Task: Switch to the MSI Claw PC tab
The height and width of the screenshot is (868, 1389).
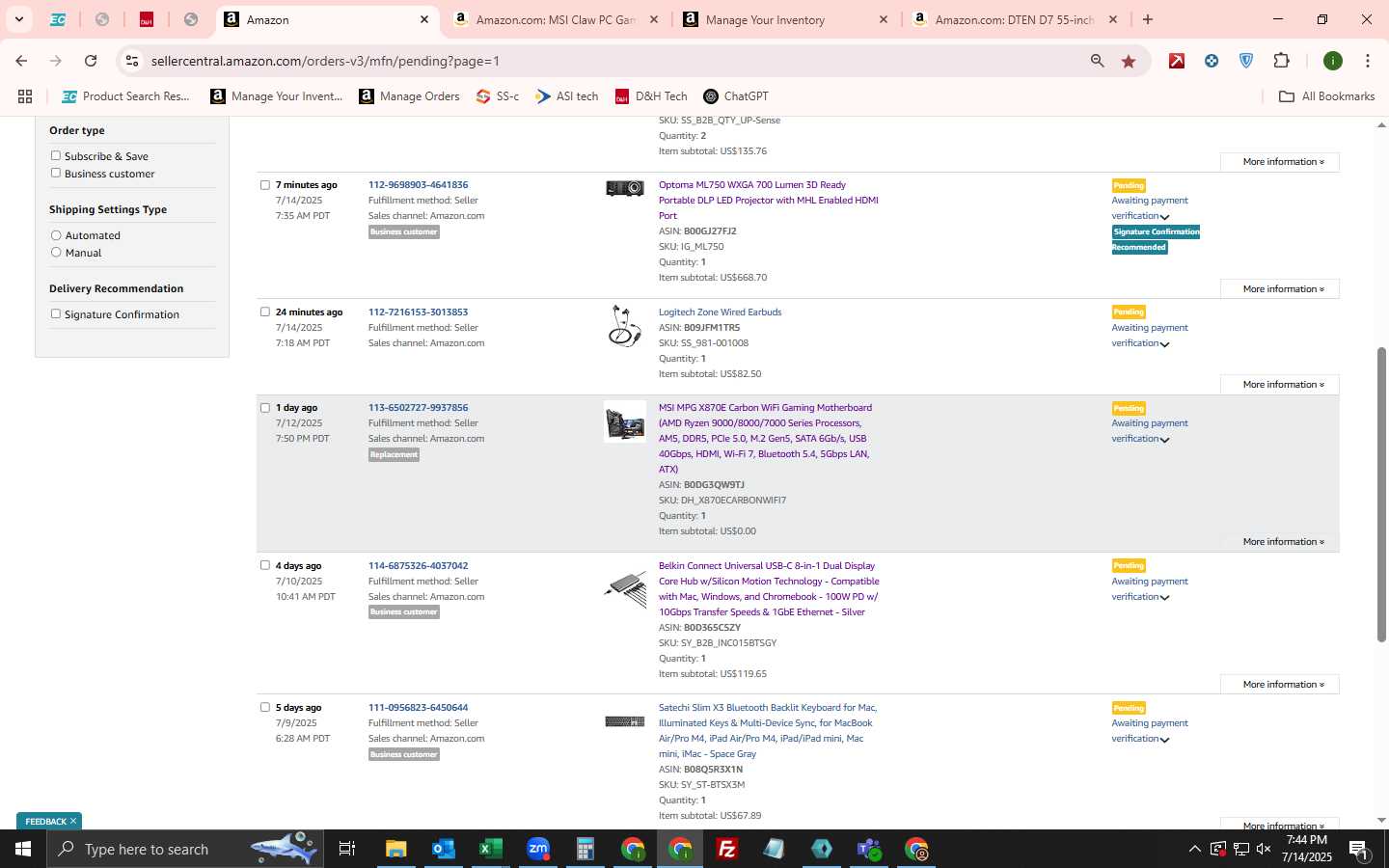Action: [555, 19]
